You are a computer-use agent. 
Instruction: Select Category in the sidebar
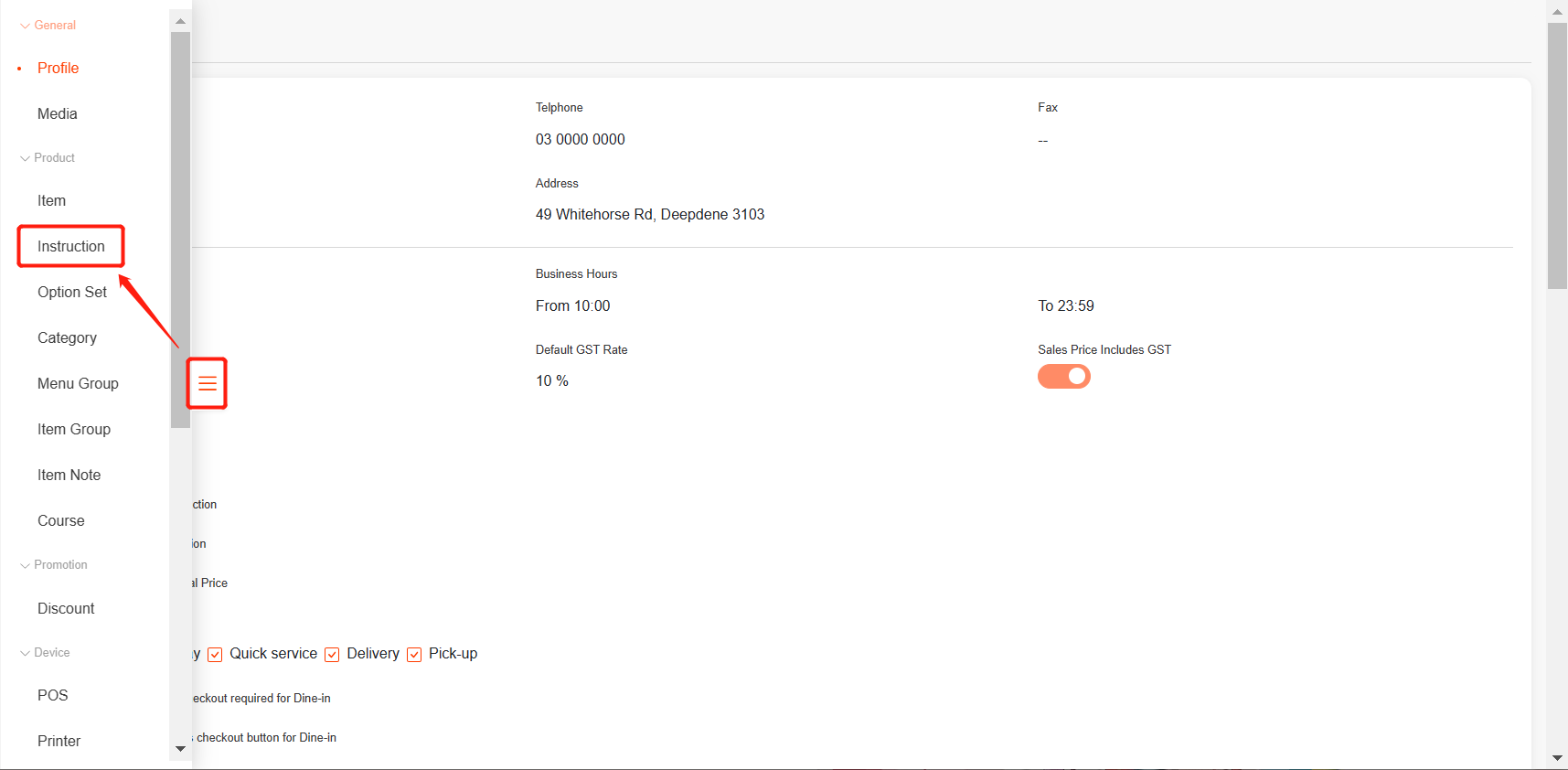click(67, 338)
